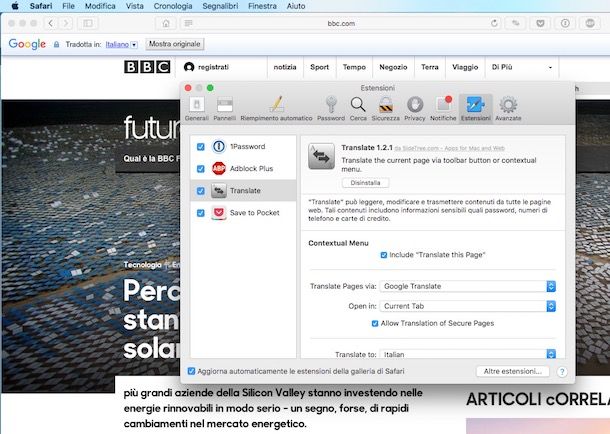Image resolution: width=610 pixels, height=434 pixels.
Task: Click the BBC registrati link
Action: [207, 67]
